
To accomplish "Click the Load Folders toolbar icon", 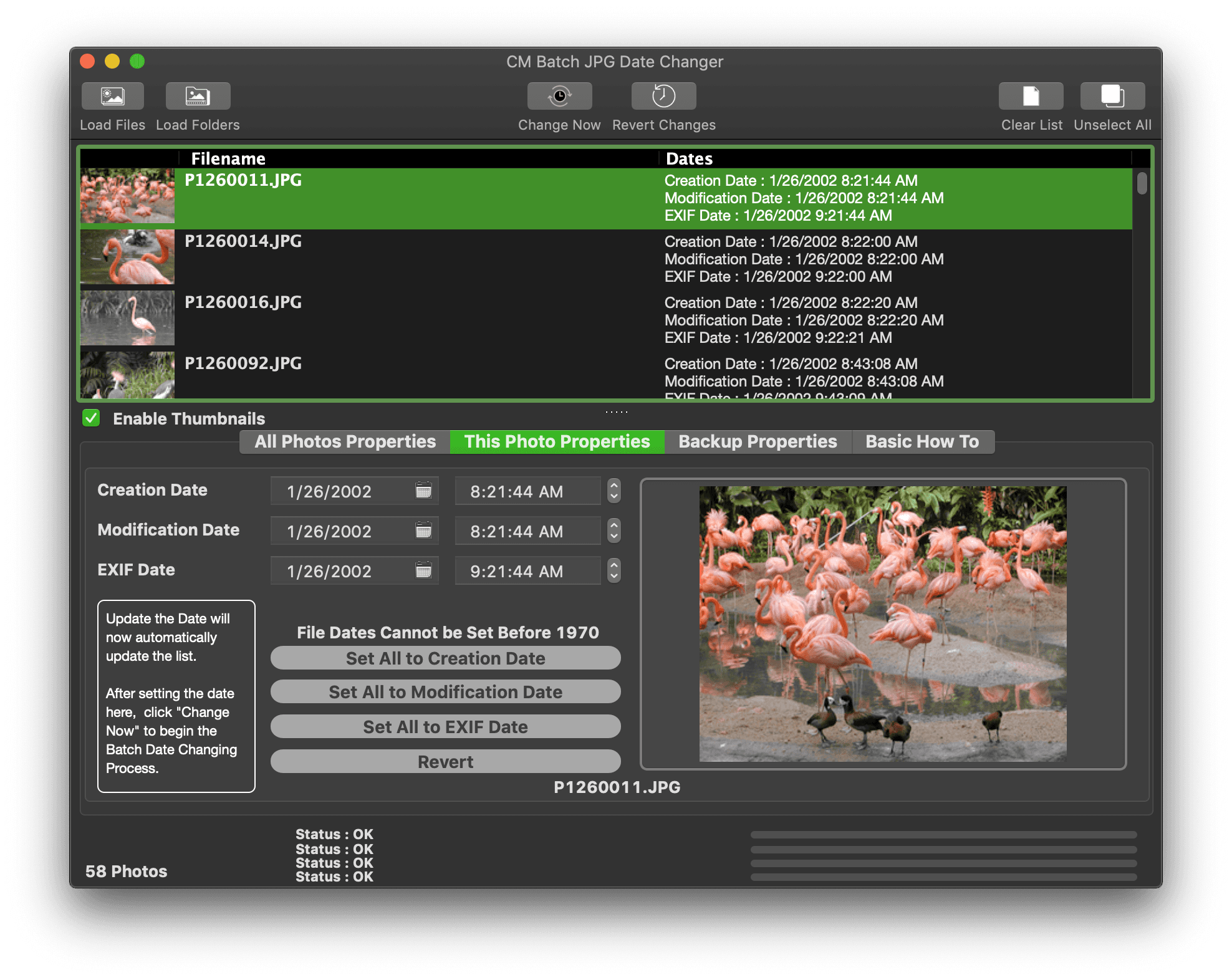I will pos(198,96).
